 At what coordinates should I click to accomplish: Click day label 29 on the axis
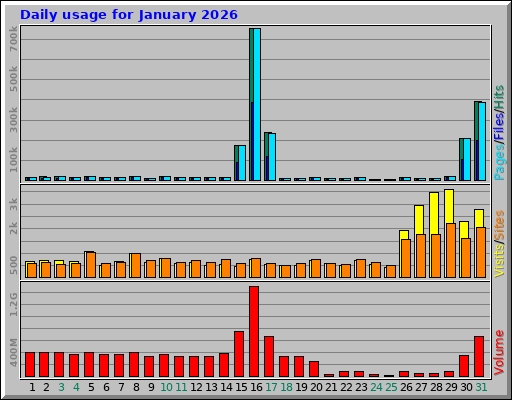click(451, 387)
